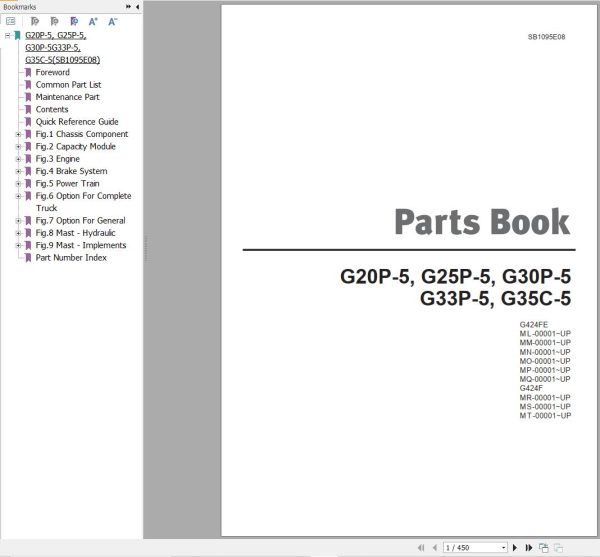Expand Fig.3 Engine bookmark
This screenshot has width=600, height=557.
18,159
